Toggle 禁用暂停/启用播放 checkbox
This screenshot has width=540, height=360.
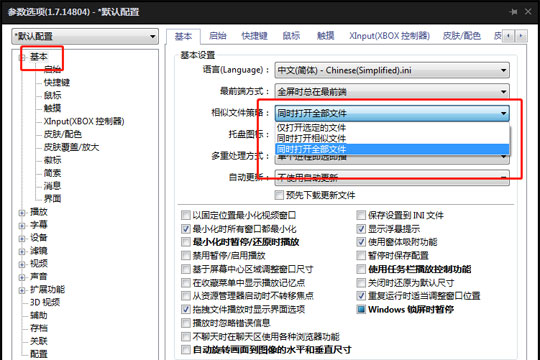pos(186,256)
